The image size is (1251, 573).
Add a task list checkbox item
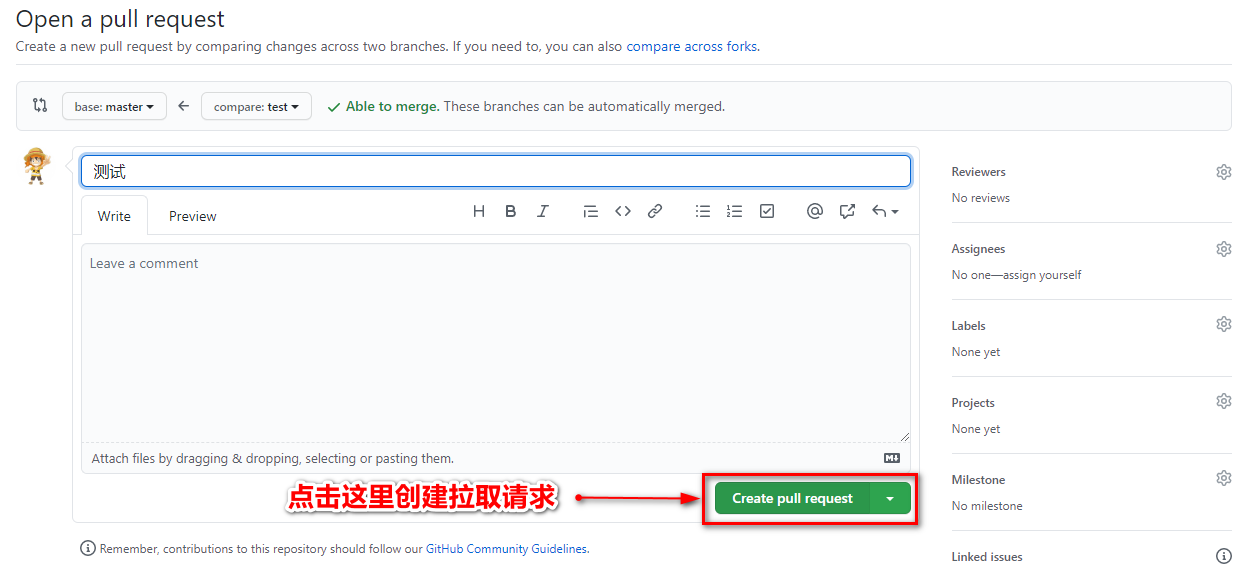[767, 211]
